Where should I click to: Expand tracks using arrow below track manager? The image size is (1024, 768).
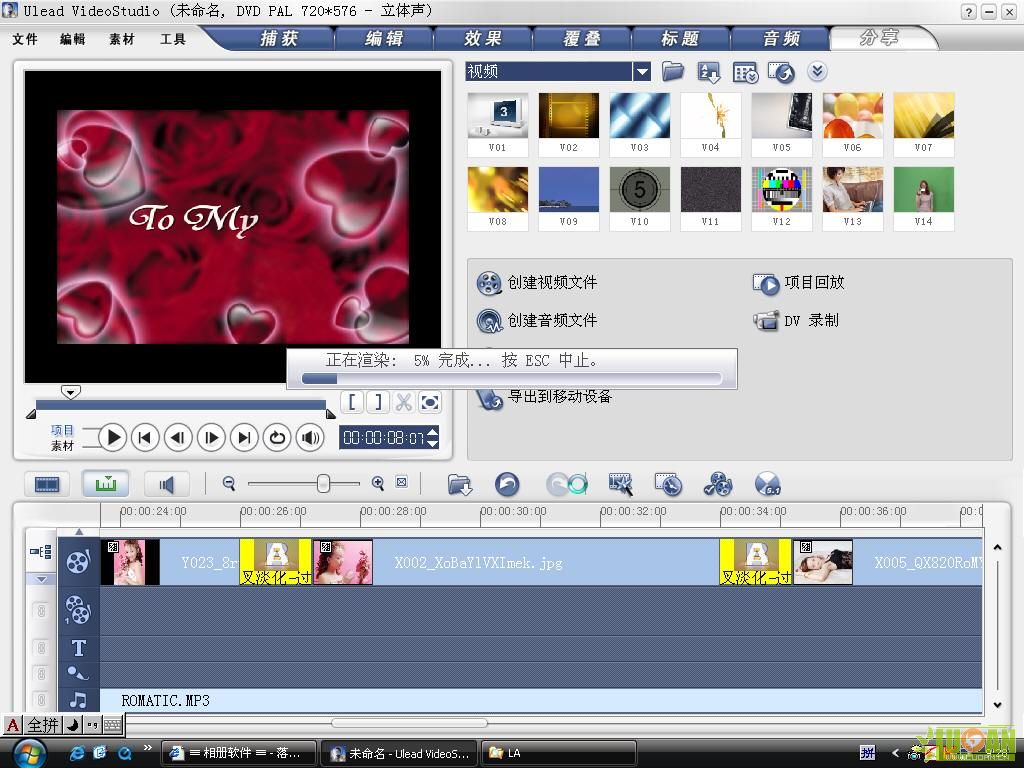[x=41, y=579]
